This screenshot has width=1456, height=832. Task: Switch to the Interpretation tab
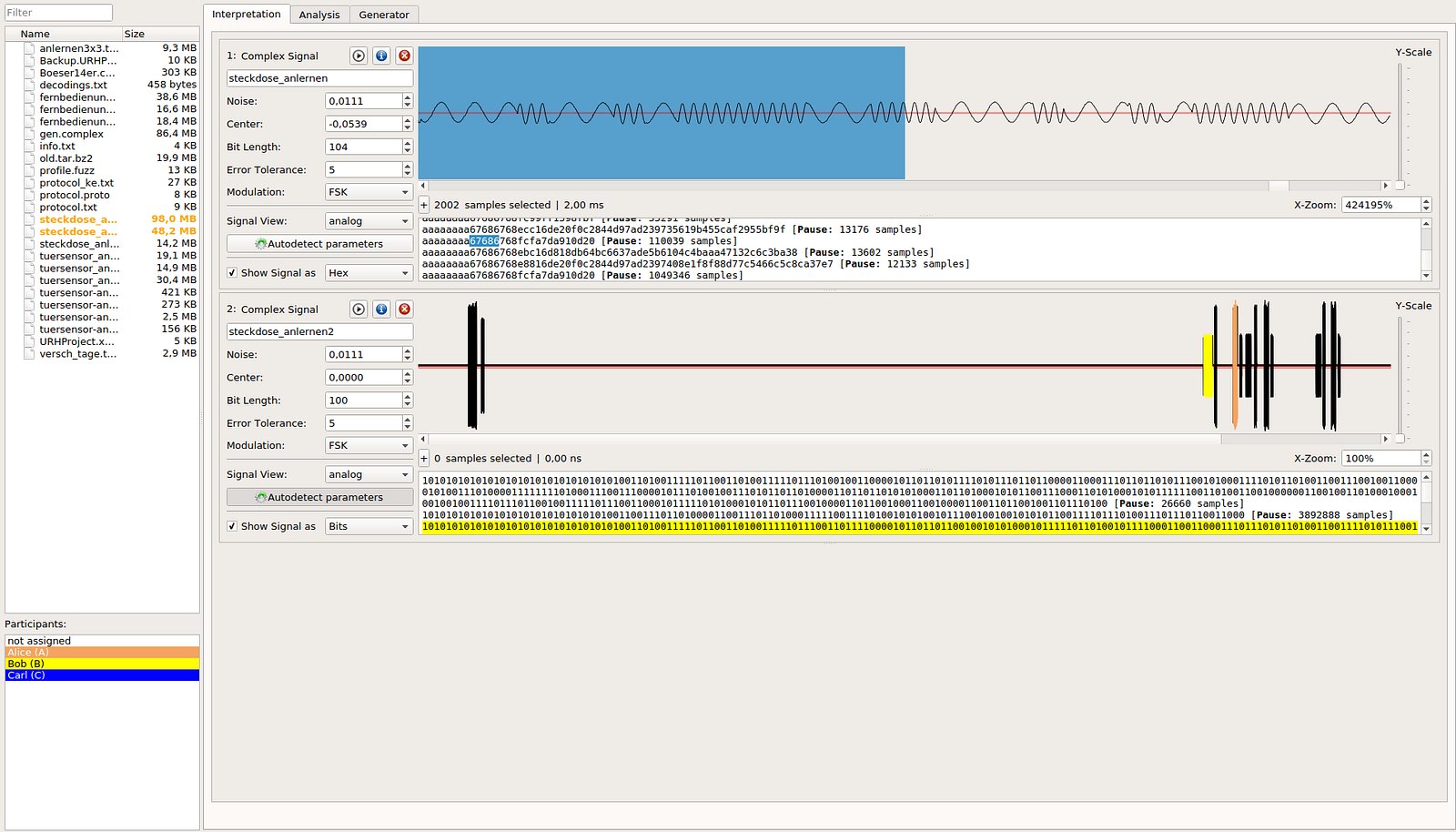[247, 15]
